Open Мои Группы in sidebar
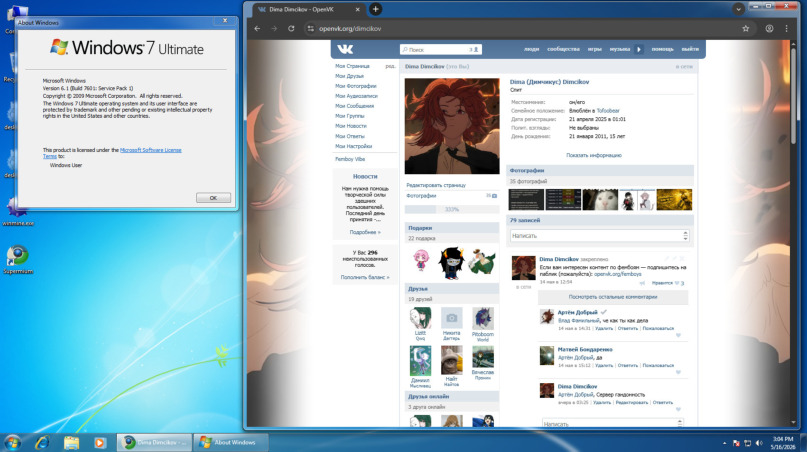807x452 pixels. click(349, 116)
